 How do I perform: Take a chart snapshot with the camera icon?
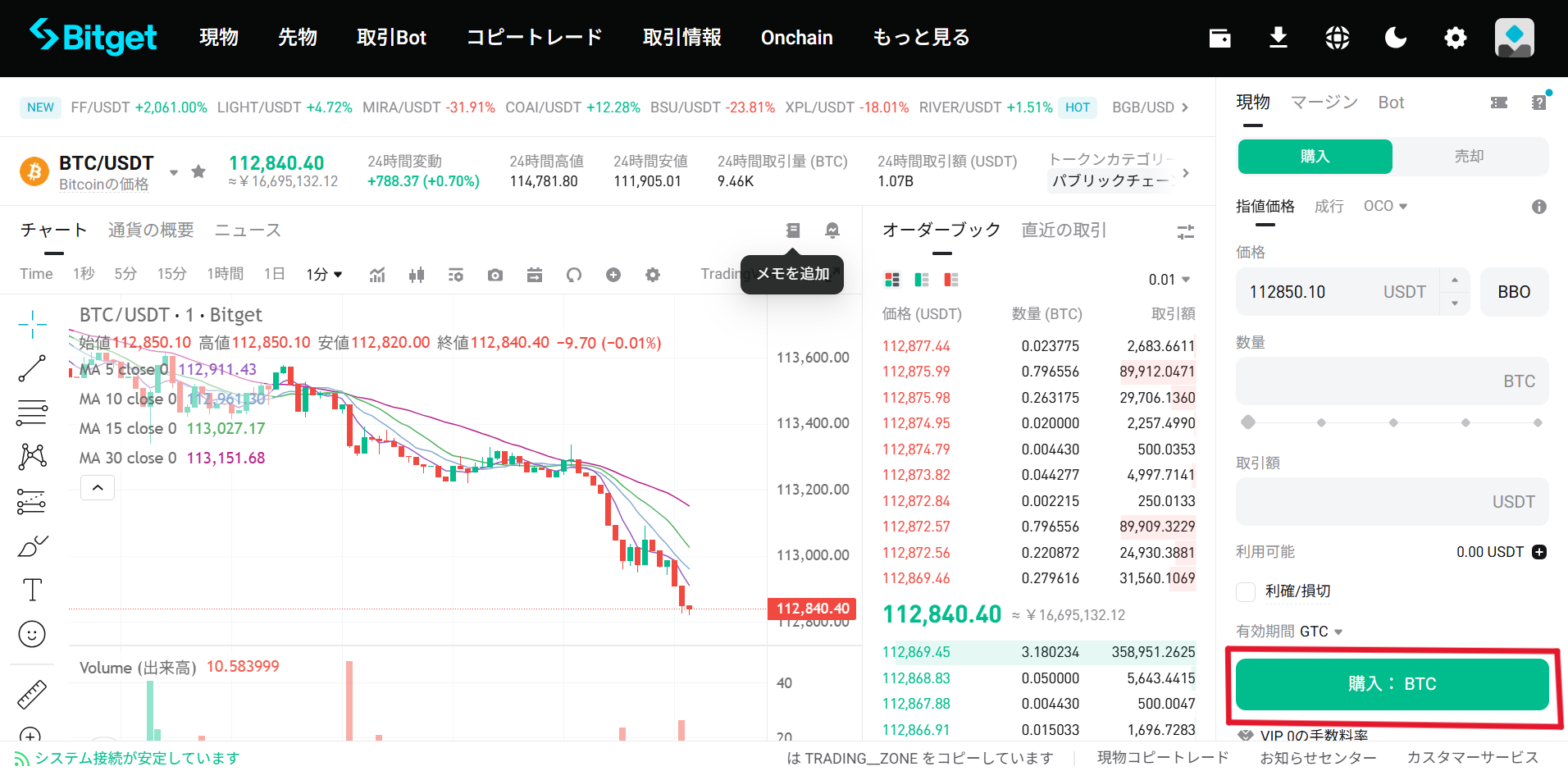pos(495,274)
